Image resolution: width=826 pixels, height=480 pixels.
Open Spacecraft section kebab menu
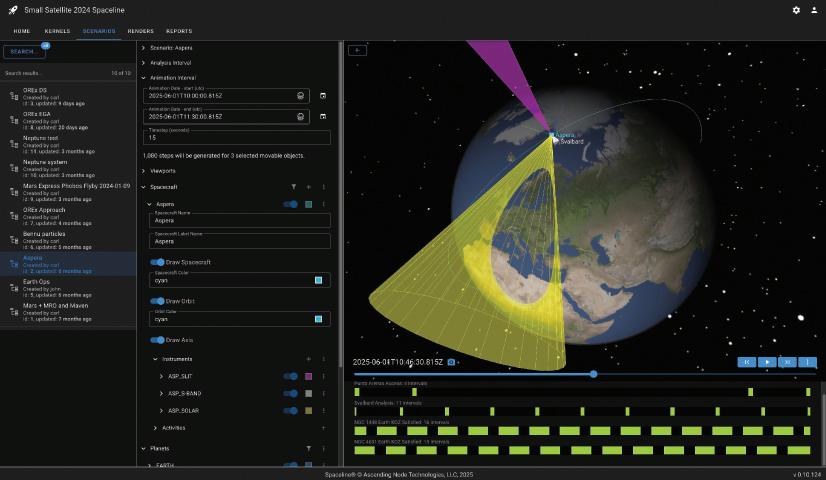[x=323, y=187]
